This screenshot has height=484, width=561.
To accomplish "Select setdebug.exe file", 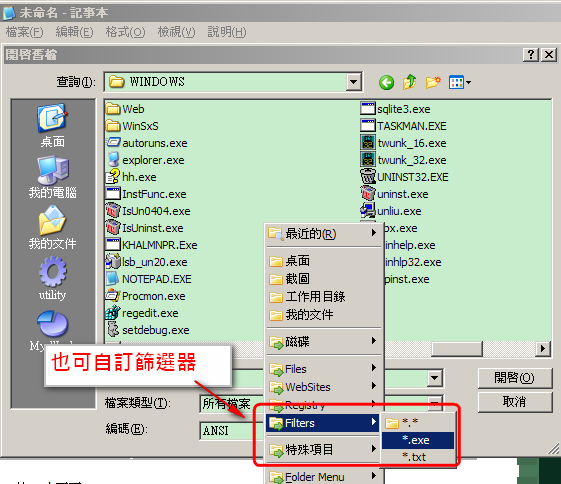I will click(x=148, y=330).
